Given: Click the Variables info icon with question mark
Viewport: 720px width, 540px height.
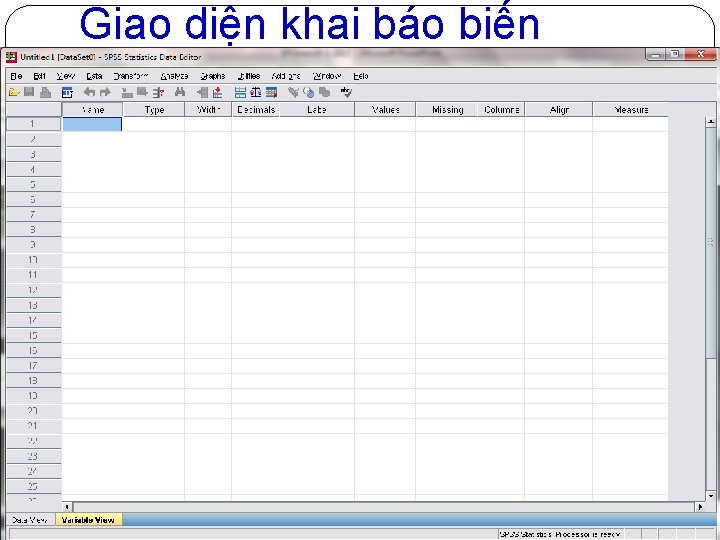Looking at the screenshot, I should click(158, 93).
